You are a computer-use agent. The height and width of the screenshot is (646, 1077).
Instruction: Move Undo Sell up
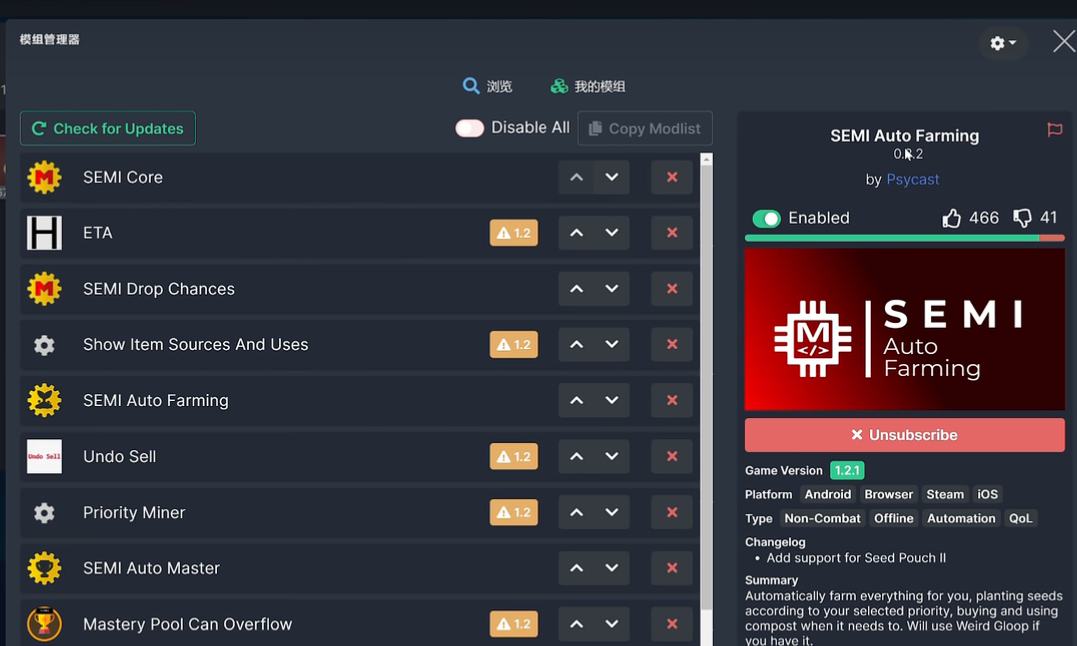(576, 457)
